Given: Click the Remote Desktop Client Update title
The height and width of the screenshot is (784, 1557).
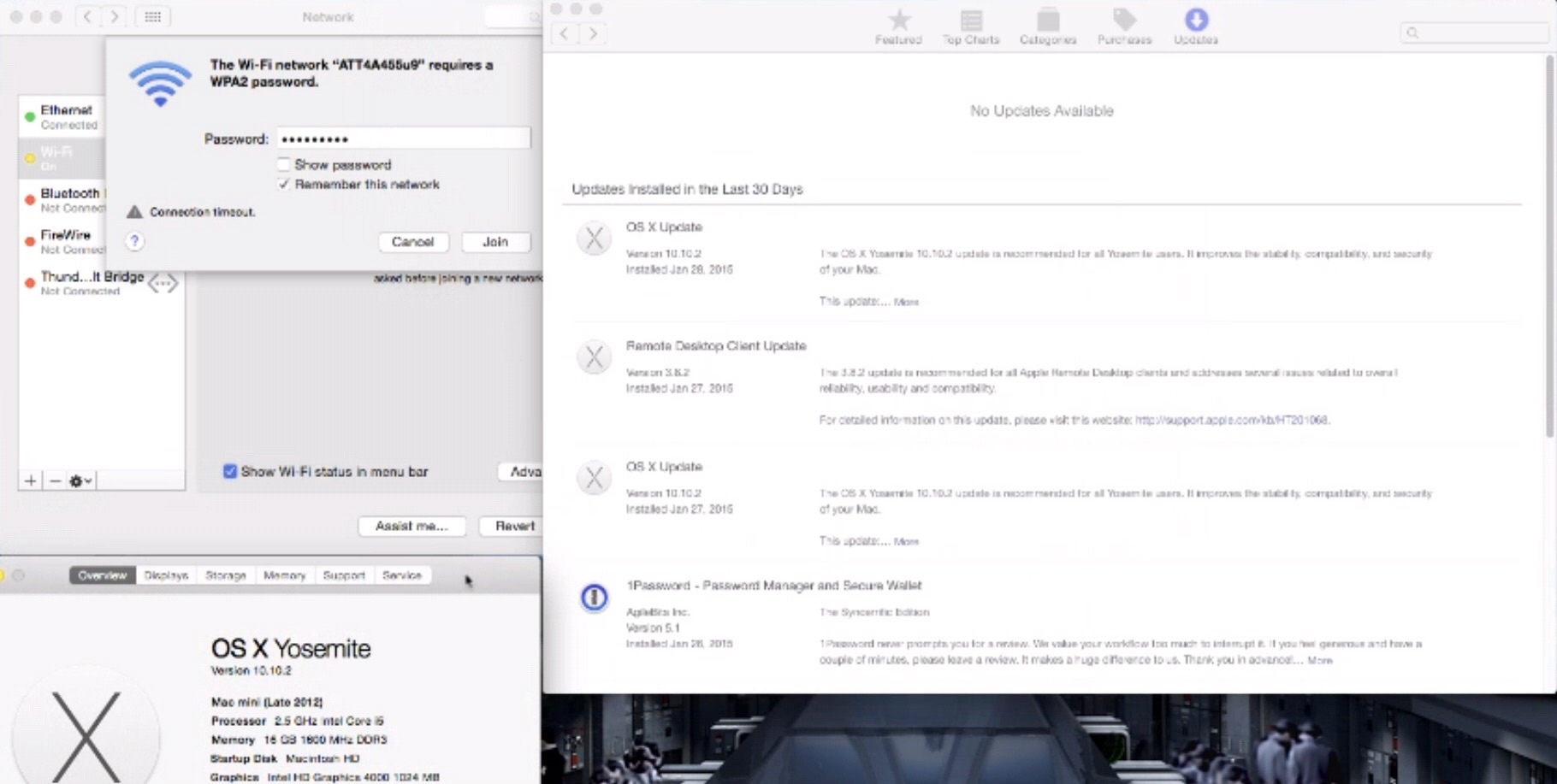Looking at the screenshot, I should point(716,345).
